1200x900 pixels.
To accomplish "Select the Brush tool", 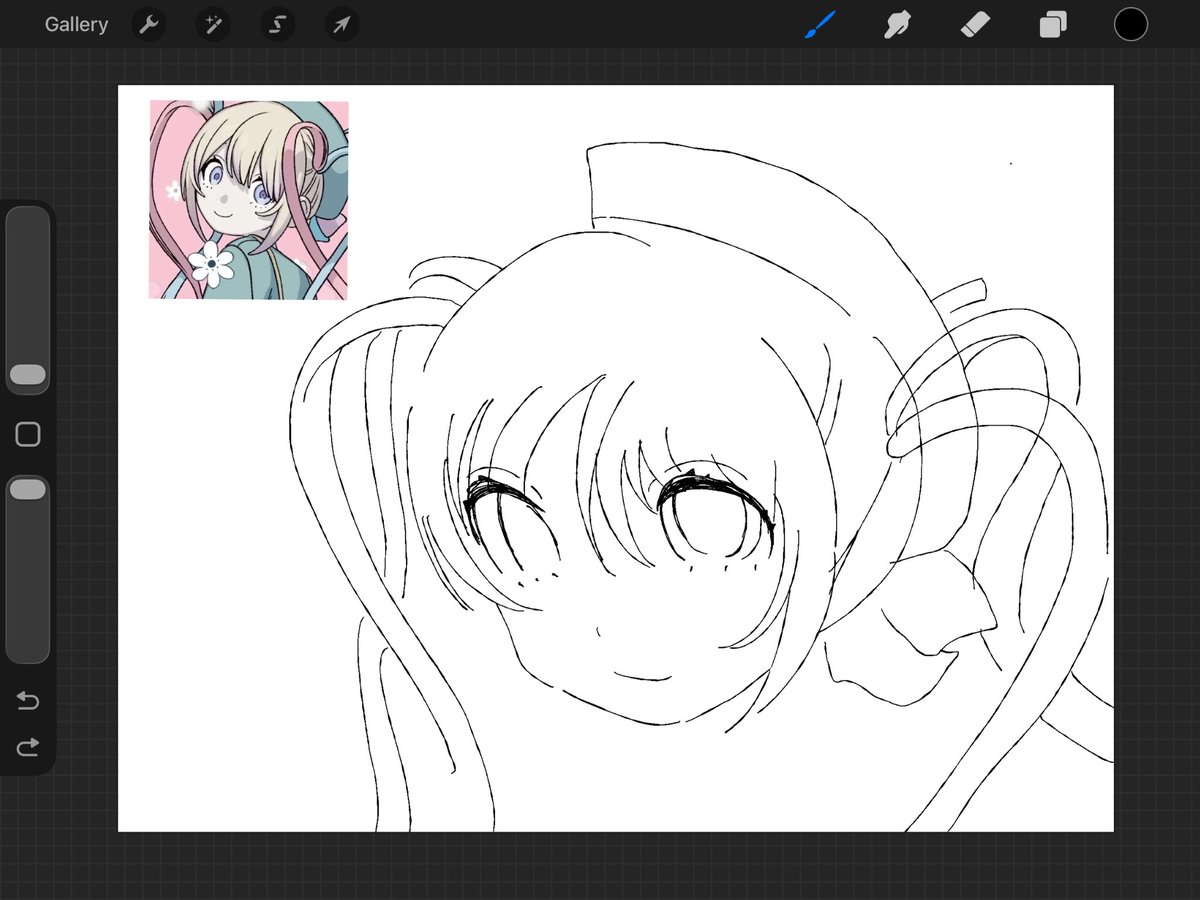I will point(820,24).
